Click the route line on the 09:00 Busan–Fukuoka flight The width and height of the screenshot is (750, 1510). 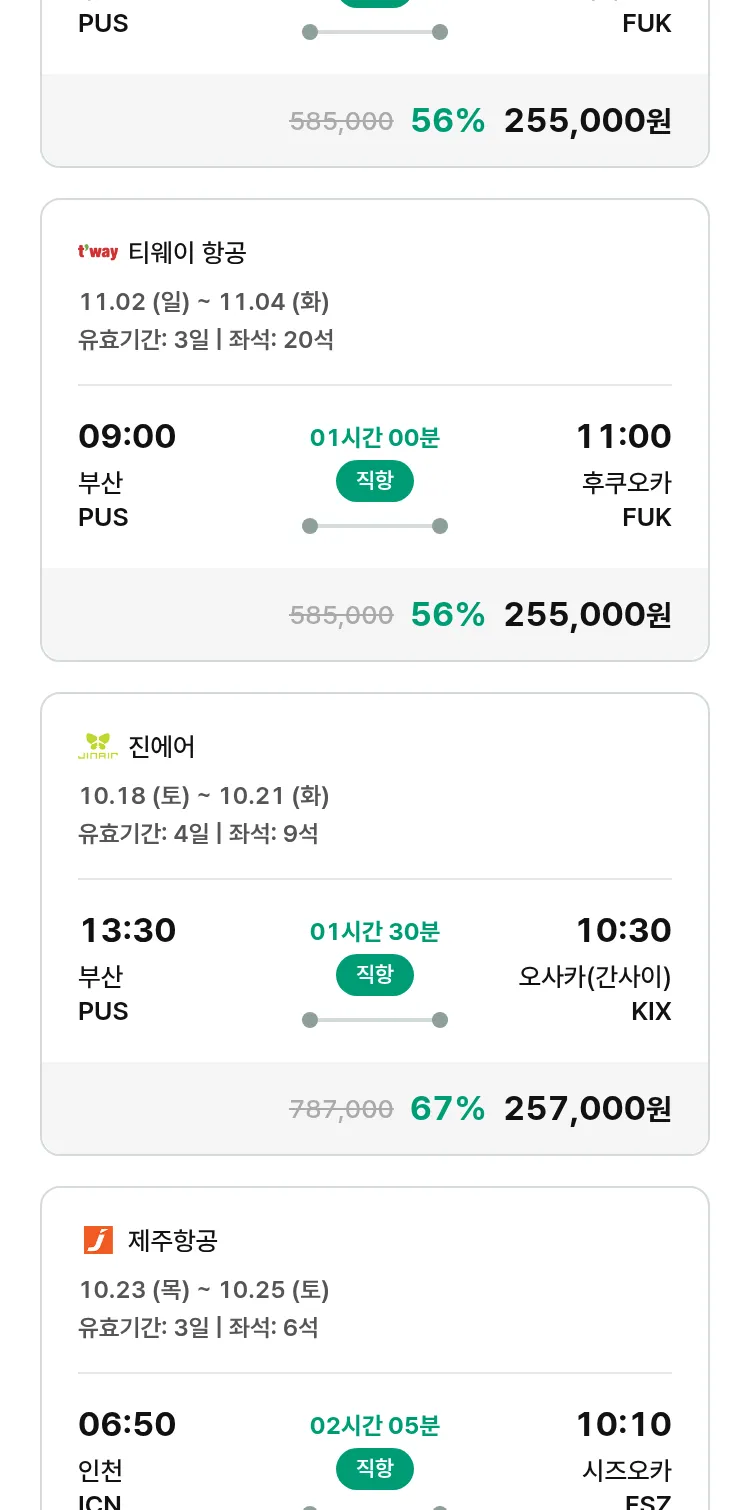click(x=375, y=526)
